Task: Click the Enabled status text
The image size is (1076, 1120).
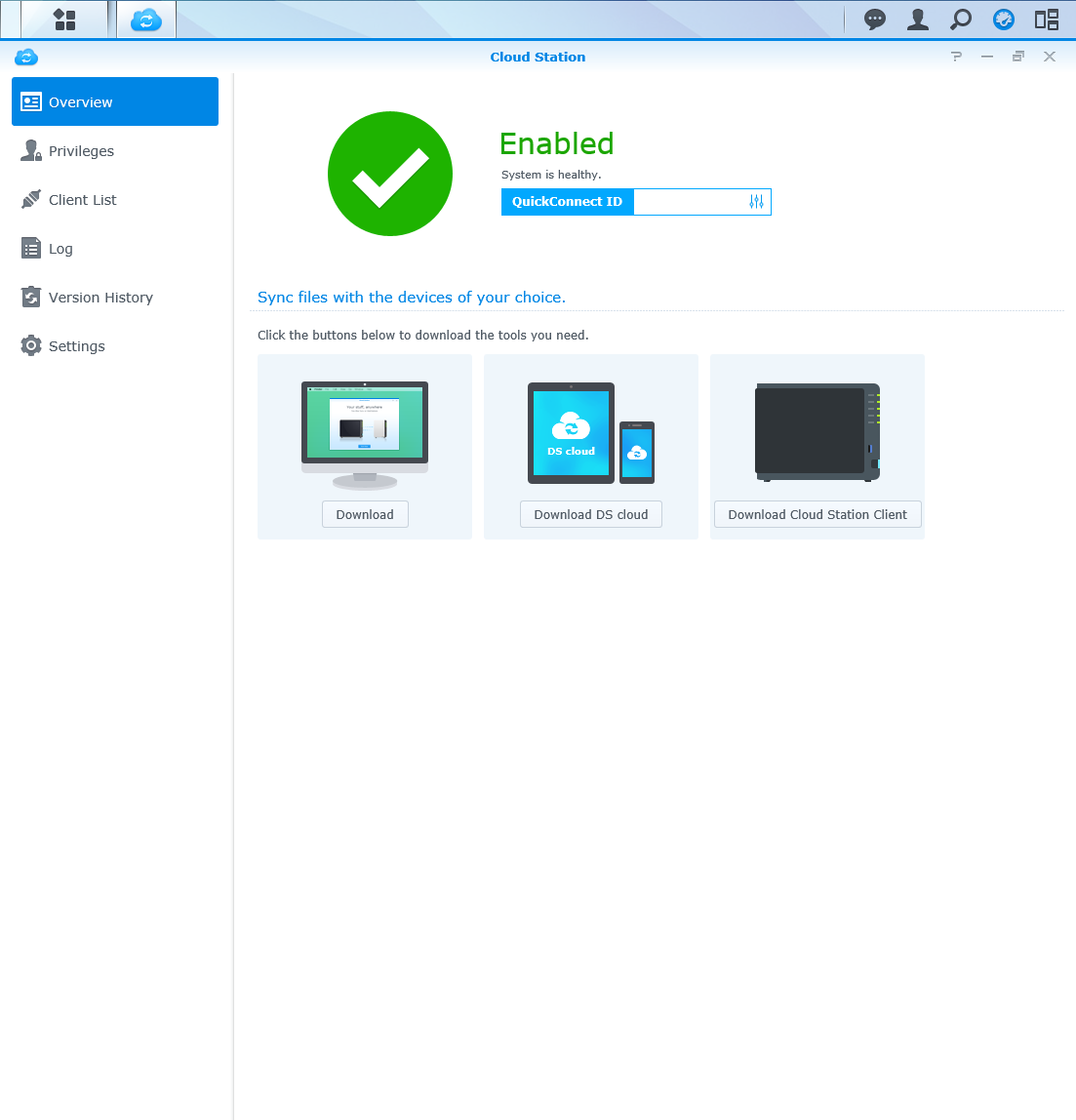Action: coord(556,143)
